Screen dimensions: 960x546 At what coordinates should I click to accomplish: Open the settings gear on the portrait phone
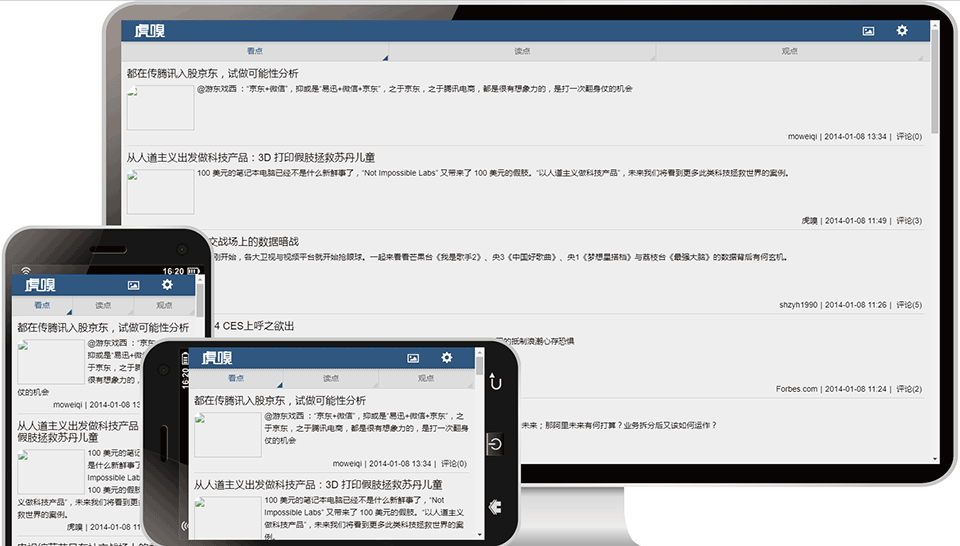167,285
